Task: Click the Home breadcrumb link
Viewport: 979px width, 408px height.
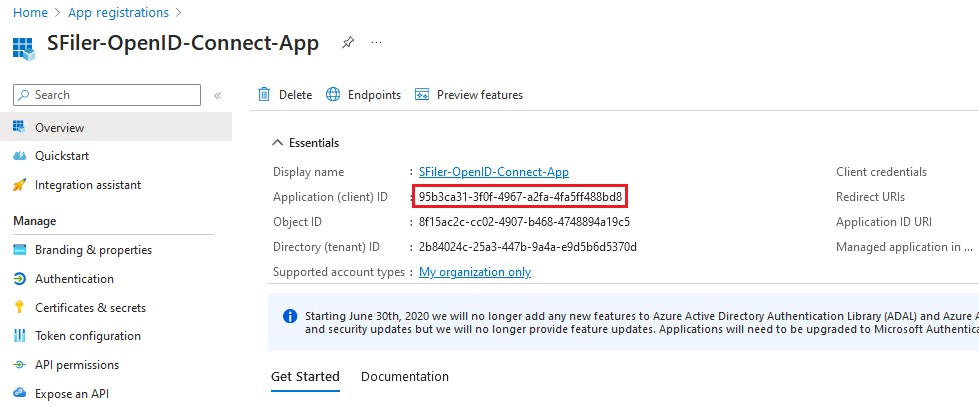Action: coord(30,12)
